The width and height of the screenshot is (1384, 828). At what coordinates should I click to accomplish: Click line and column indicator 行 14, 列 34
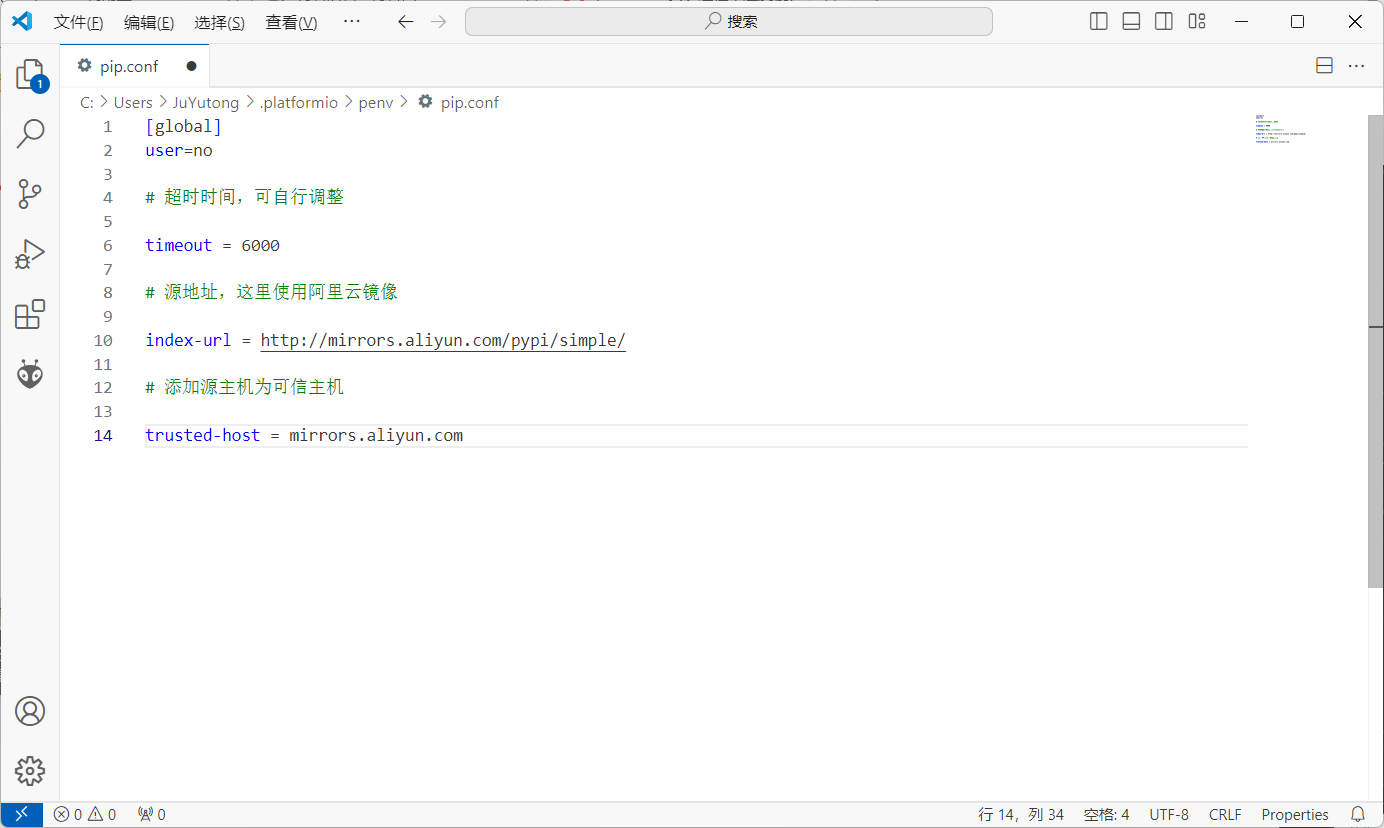click(1021, 814)
